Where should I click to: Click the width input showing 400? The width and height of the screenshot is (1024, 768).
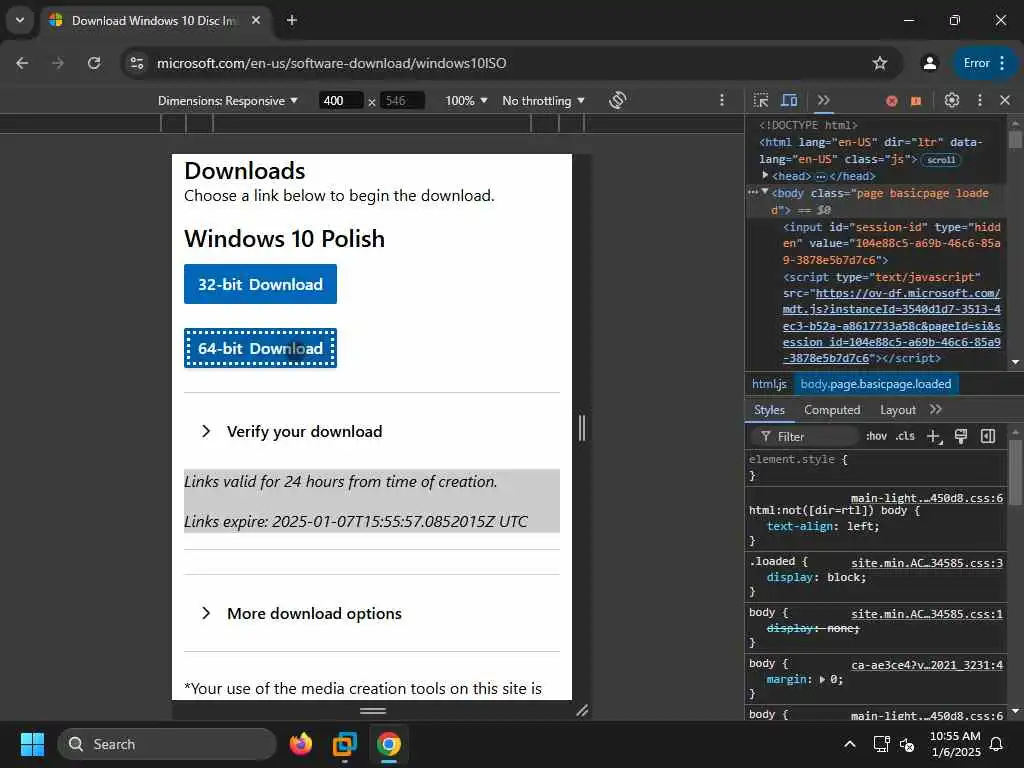pyautogui.click(x=340, y=101)
